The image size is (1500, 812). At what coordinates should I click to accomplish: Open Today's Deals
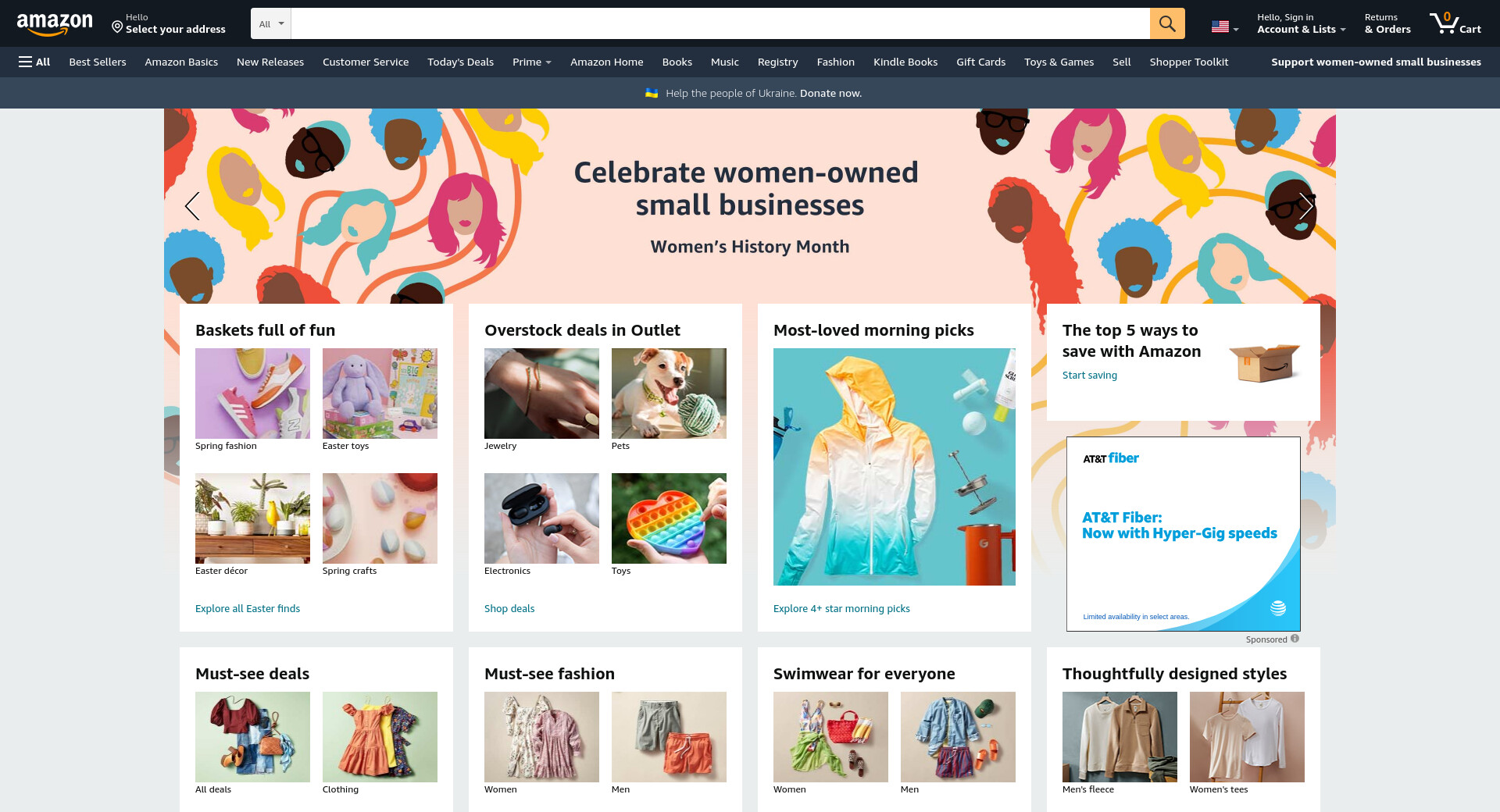[x=461, y=62]
